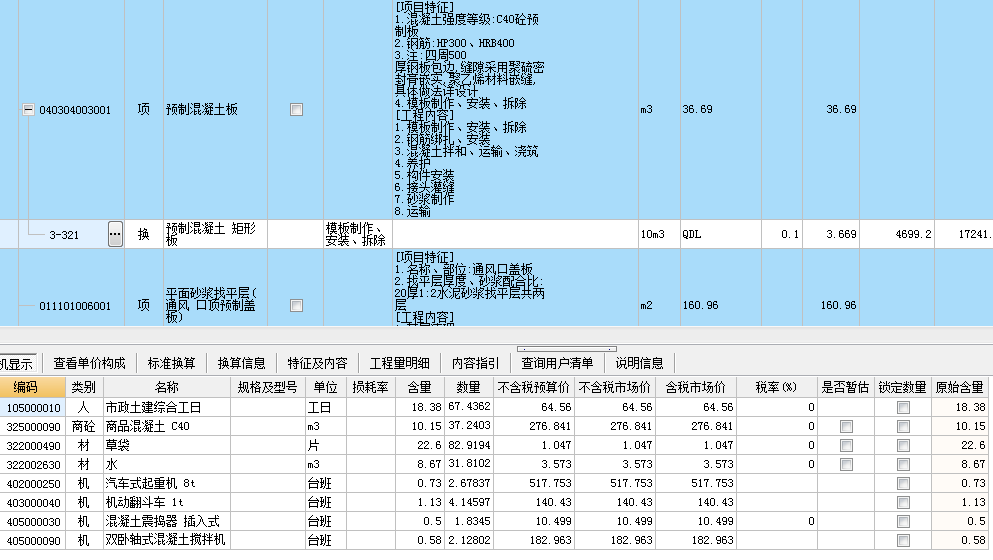Click the panel splitter handle above the tabs
The height and width of the screenshot is (560, 993).
click(x=567, y=349)
